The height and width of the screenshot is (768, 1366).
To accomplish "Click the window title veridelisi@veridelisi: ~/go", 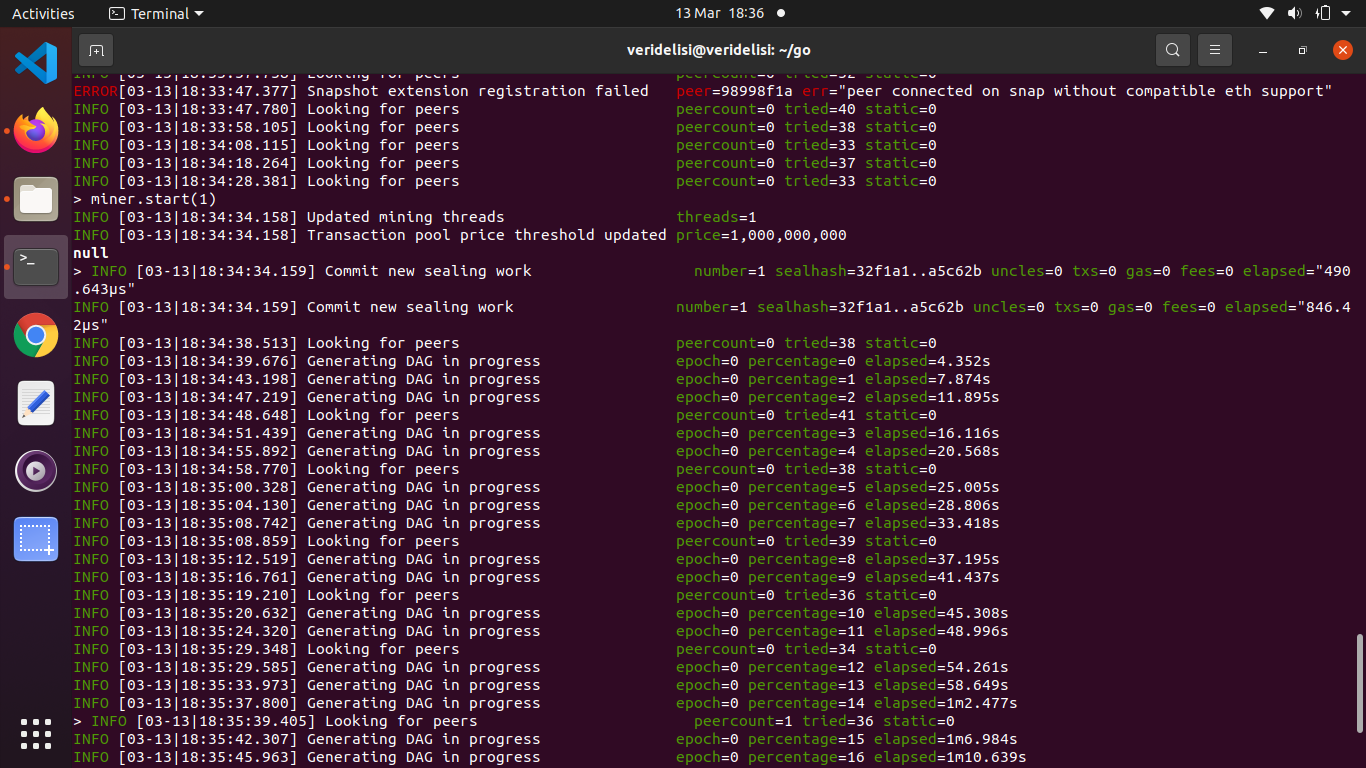I will (x=719, y=50).
